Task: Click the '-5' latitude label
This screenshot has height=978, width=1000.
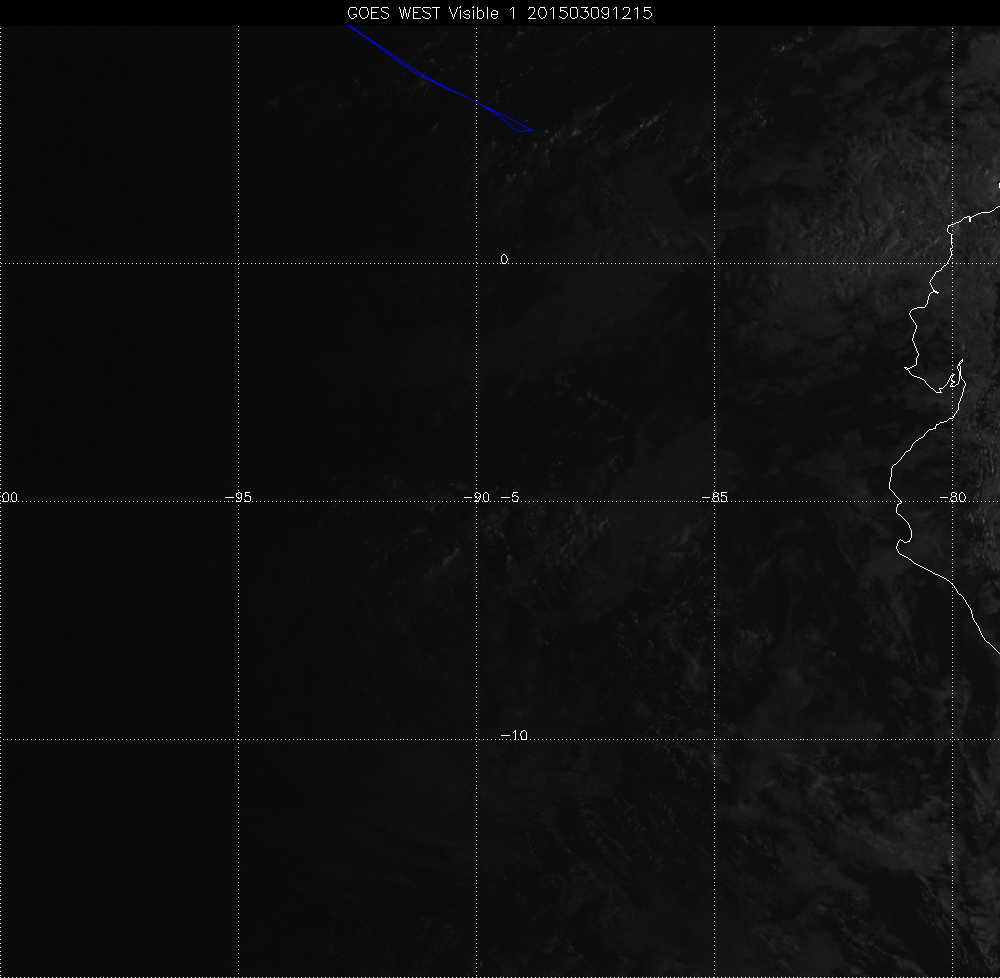Action: click(x=510, y=497)
